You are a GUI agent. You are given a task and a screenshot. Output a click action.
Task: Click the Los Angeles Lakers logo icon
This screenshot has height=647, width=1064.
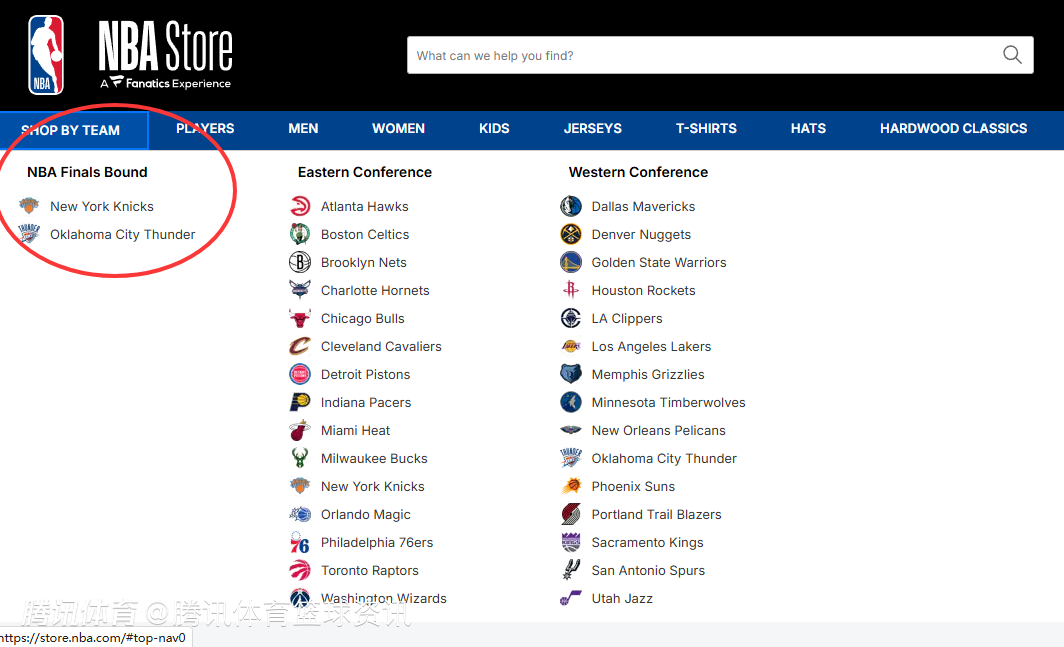click(571, 346)
